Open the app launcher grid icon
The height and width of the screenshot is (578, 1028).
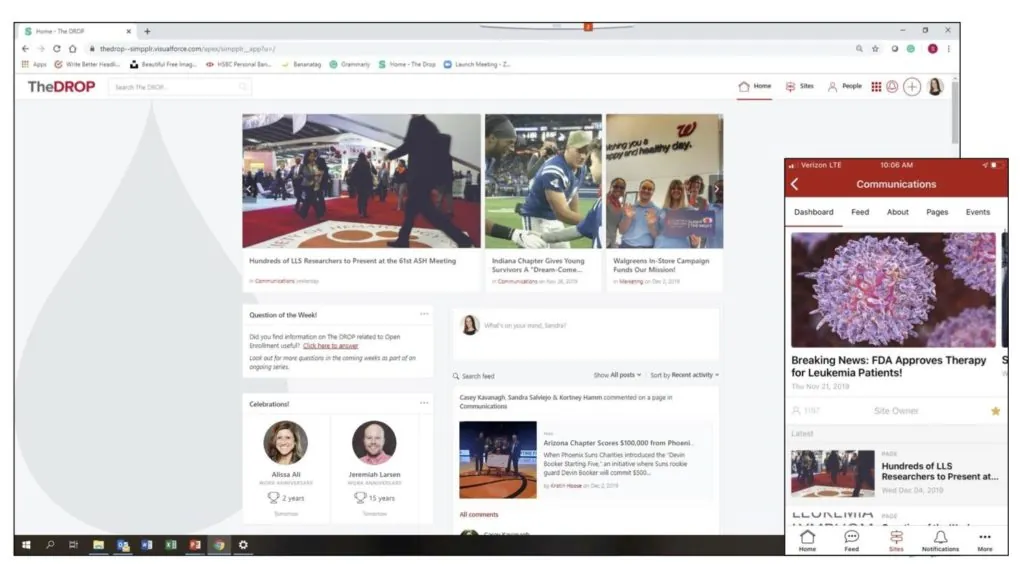(876, 87)
